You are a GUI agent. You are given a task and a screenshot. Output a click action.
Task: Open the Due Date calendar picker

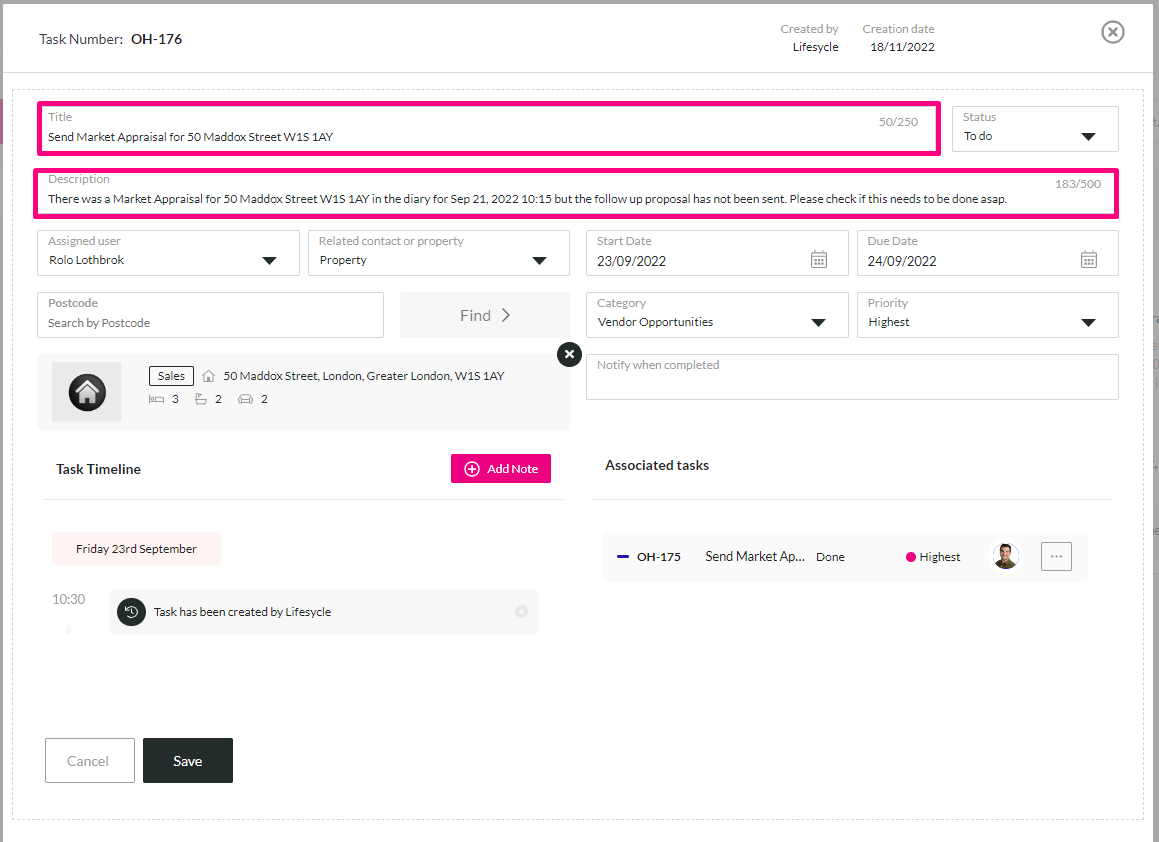(x=1088, y=259)
